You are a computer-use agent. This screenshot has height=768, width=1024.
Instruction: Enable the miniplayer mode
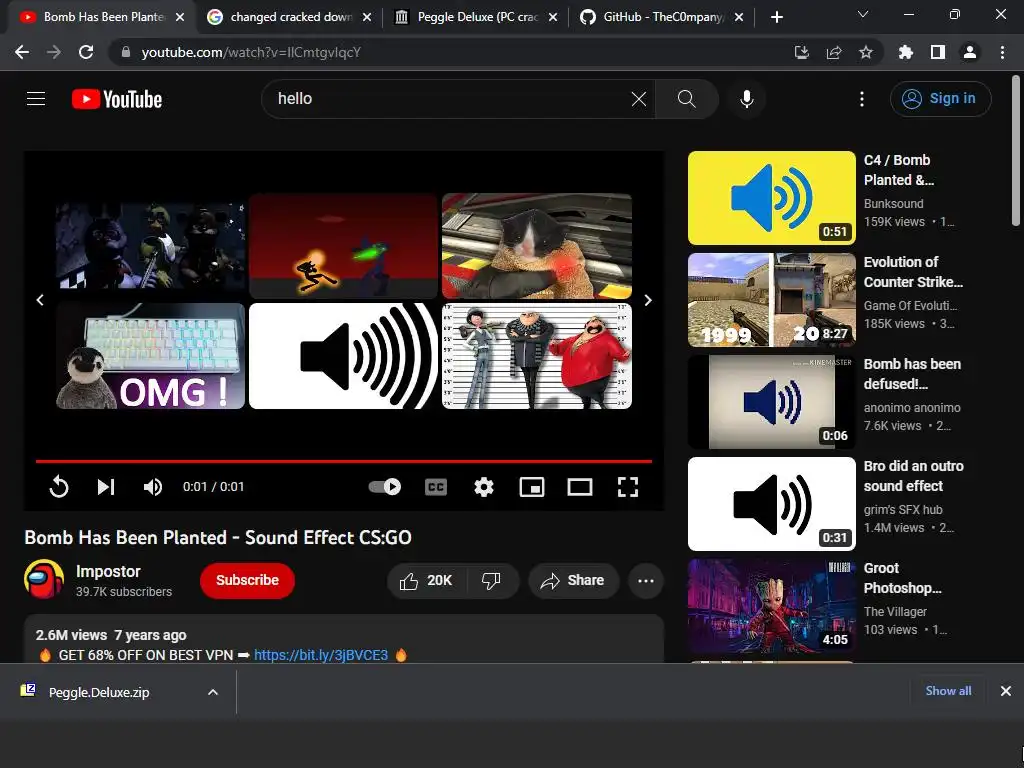(532, 487)
